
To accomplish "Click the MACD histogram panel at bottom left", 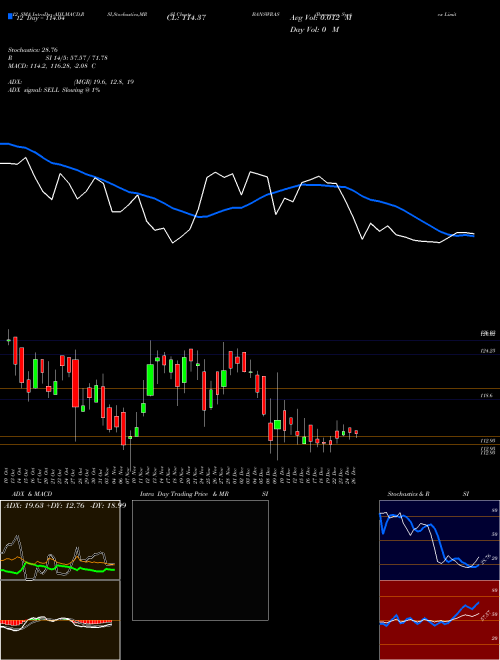I will 60,620.
